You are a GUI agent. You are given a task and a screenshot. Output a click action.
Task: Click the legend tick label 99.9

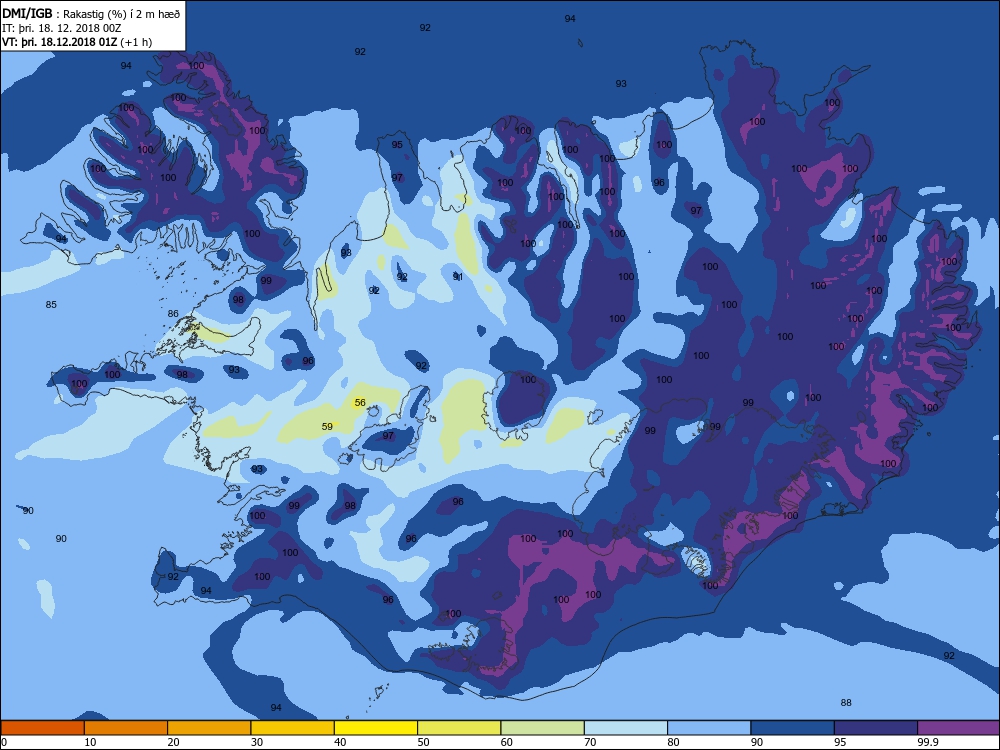pos(926,742)
